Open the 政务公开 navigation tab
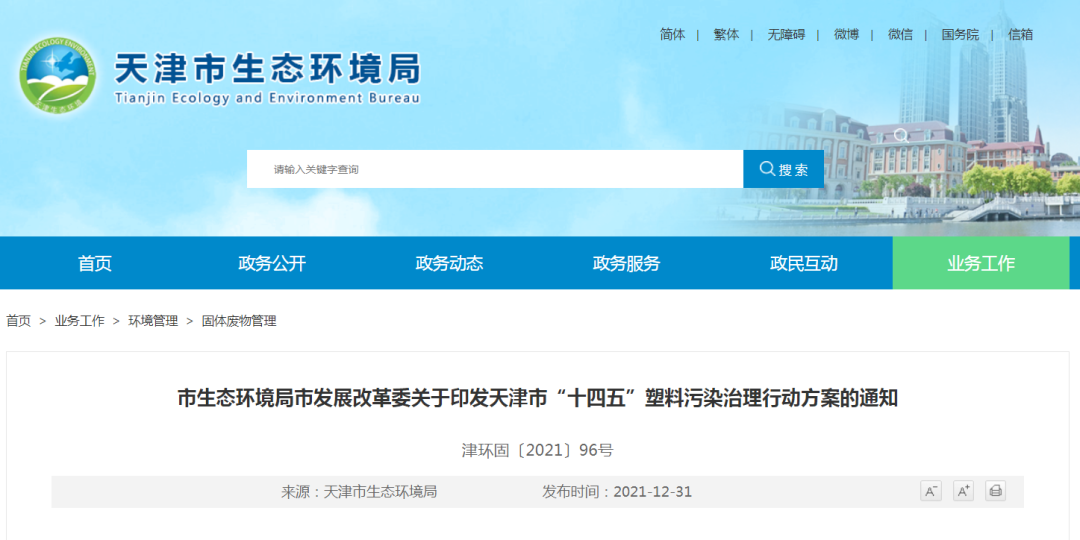This screenshot has width=1080, height=540. point(272,264)
